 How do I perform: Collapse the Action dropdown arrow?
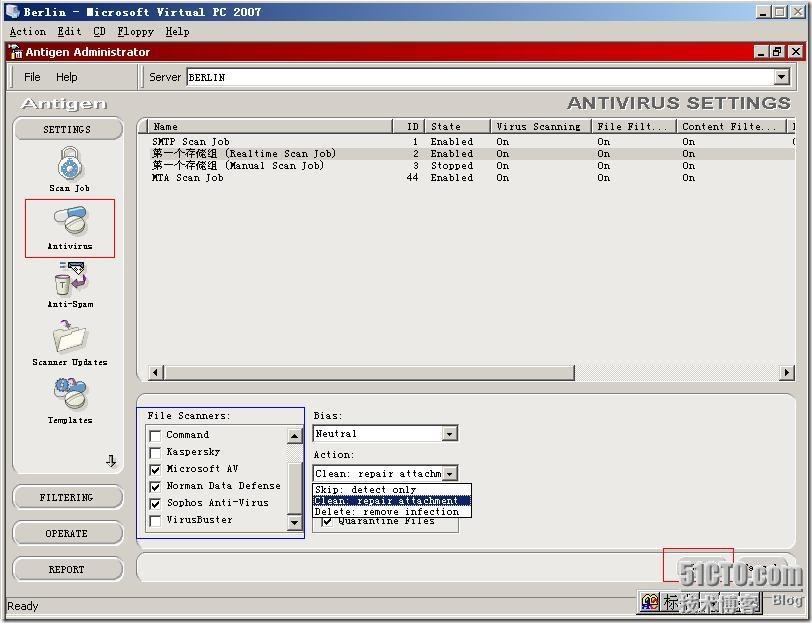(x=450, y=473)
